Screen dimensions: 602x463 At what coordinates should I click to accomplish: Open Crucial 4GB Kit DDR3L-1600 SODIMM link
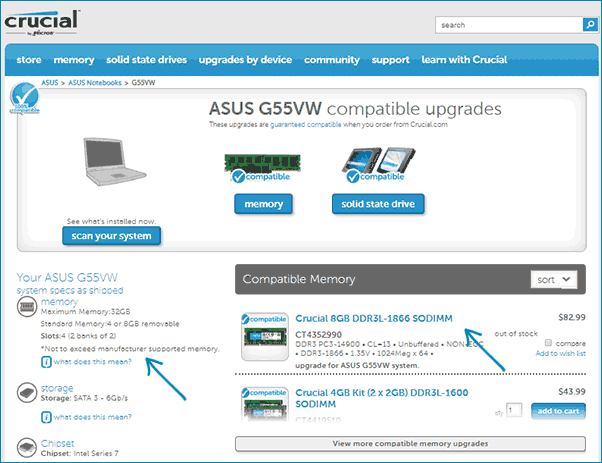382,398
